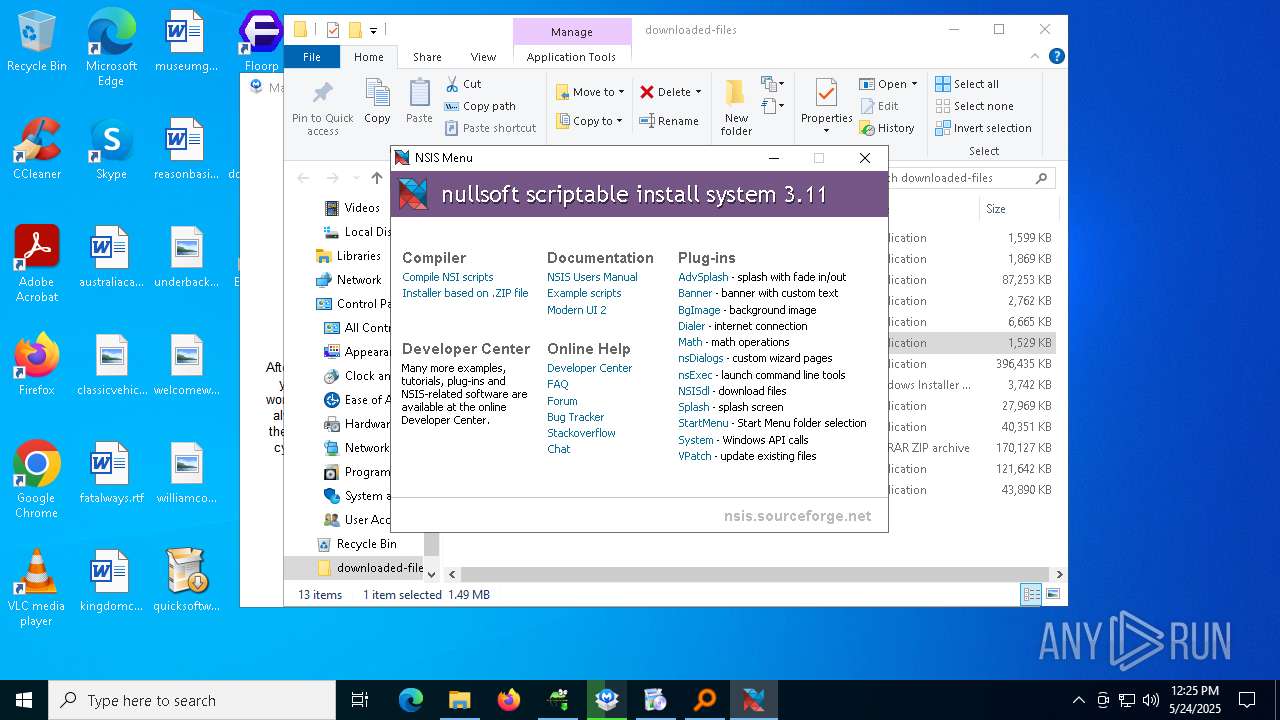Click Invert selection in ribbon
The width and height of the screenshot is (1280, 720).
983,128
